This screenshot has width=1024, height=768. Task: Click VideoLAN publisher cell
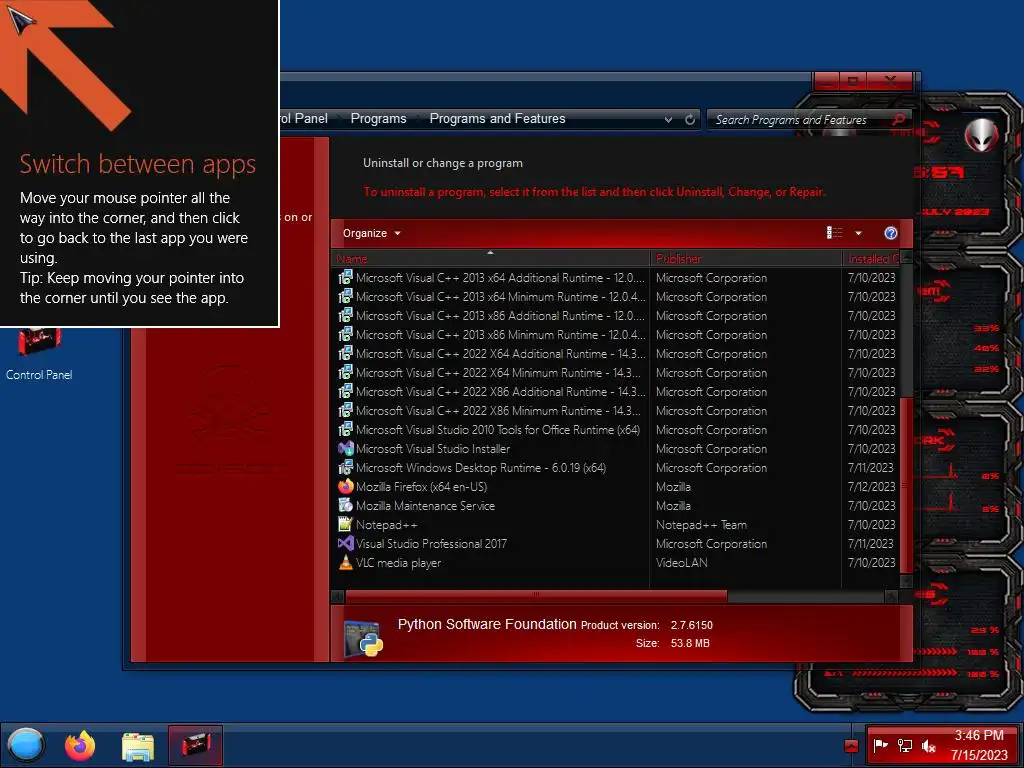pos(682,562)
